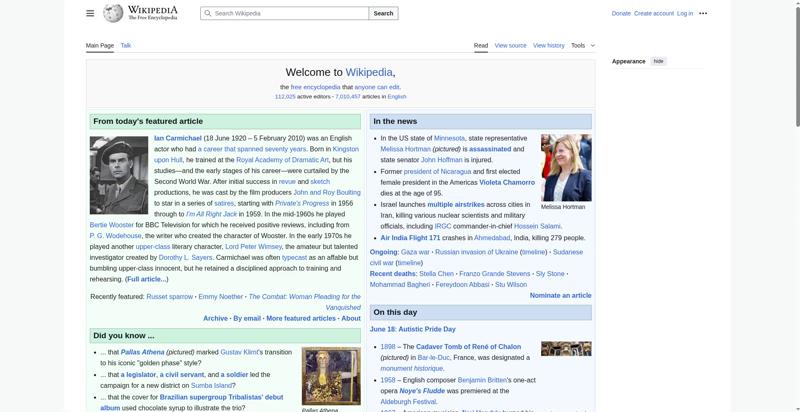Open the Cadaver Tomb image thumbnail
Image resolution: width=800 pixels, height=412 pixels.
(x=566, y=349)
